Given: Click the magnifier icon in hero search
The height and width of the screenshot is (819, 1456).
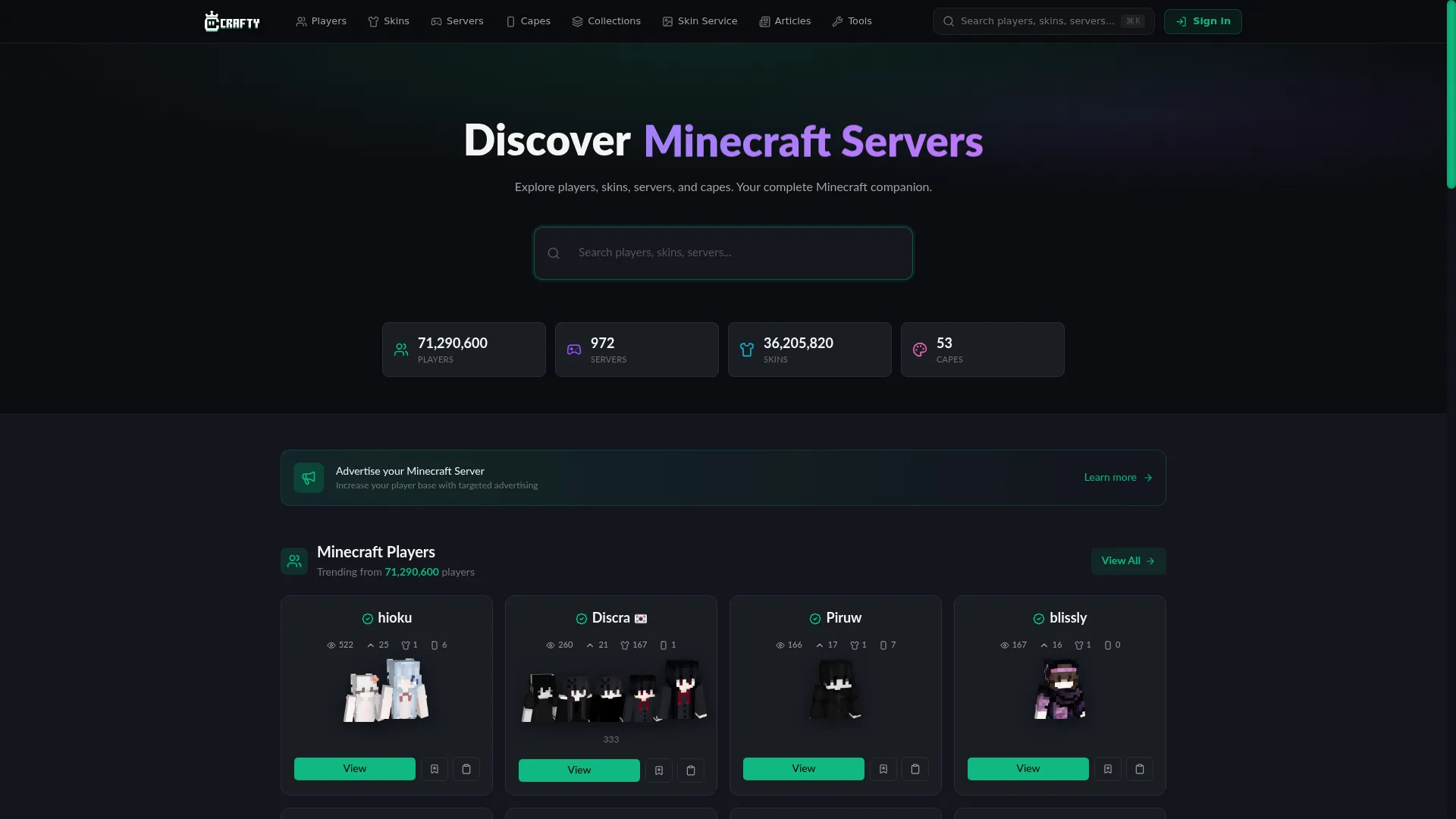Looking at the screenshot, I should 554,253.
